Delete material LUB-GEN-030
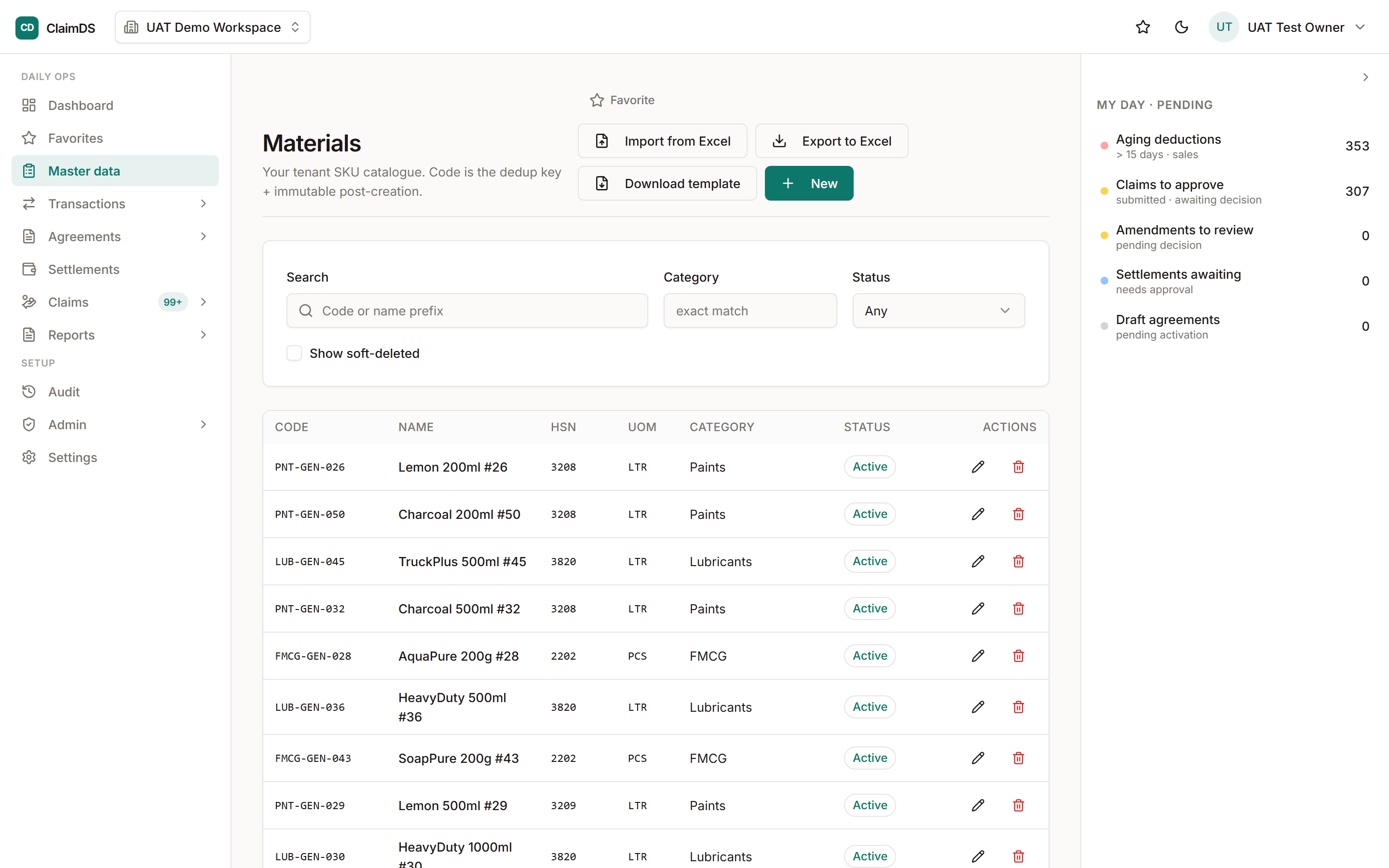Viewport: 1389px width, 868px height. (x=1018, y=856)
